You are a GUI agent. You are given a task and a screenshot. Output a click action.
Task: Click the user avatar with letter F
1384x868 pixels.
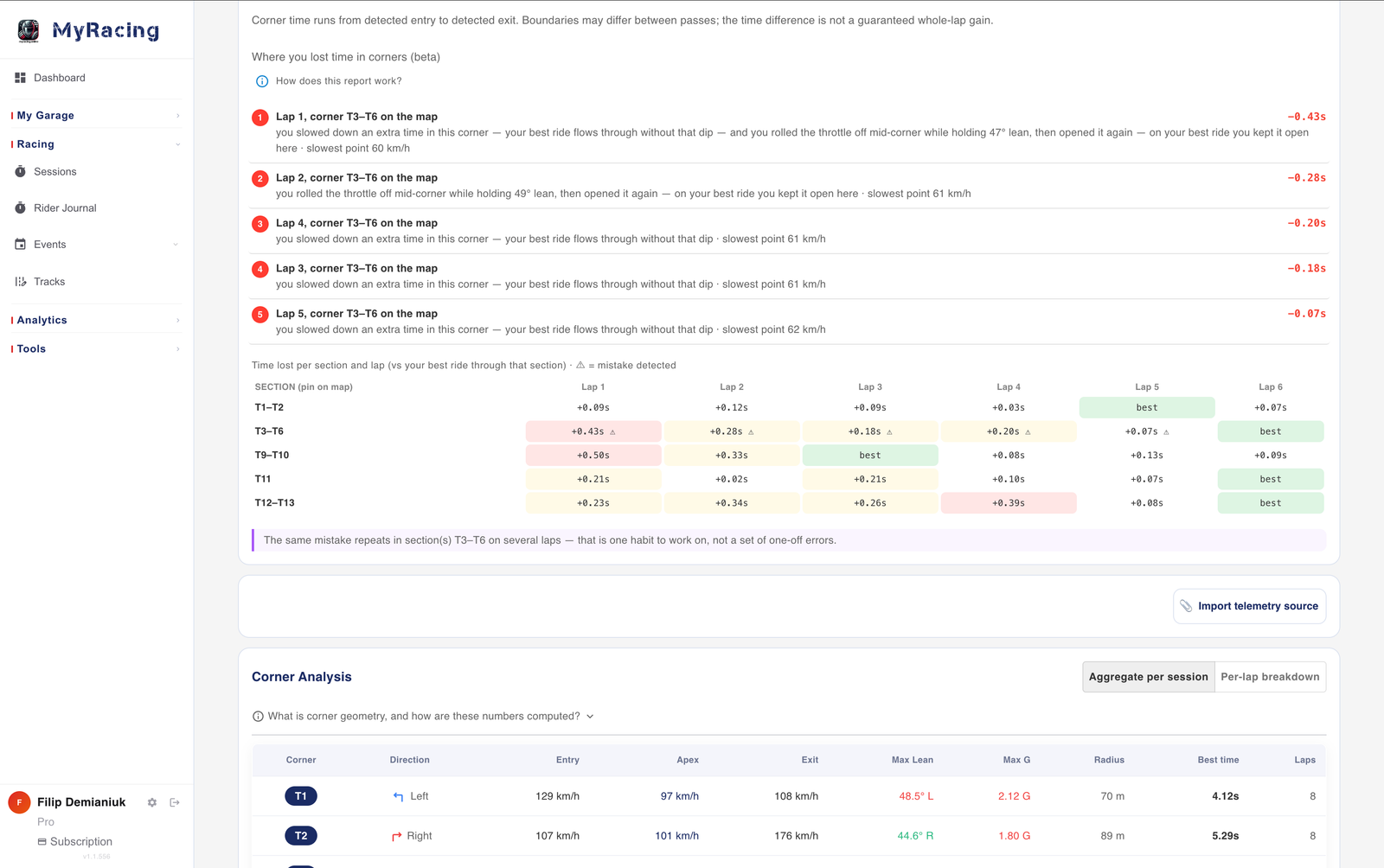(20, 802)
